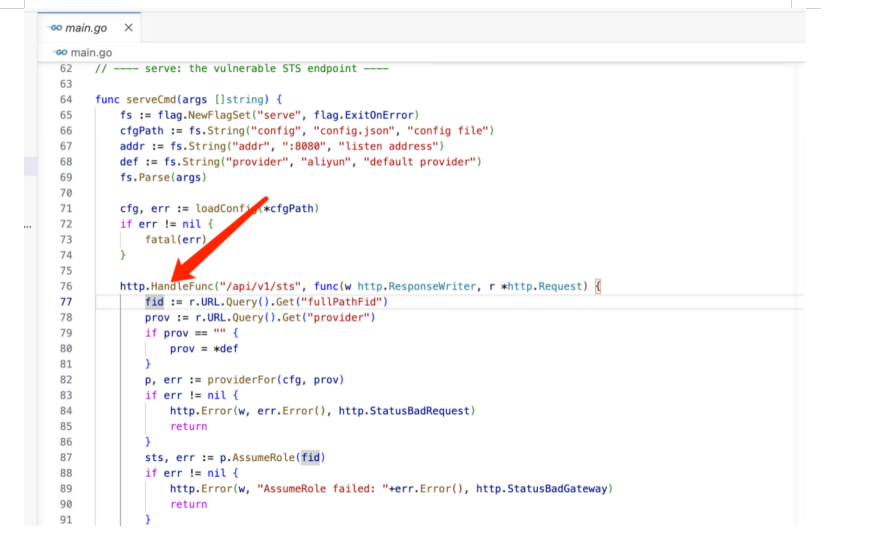Click flag.ExitOnError on line 65
The height and width of the screenshot is (555, 872).
363,115
